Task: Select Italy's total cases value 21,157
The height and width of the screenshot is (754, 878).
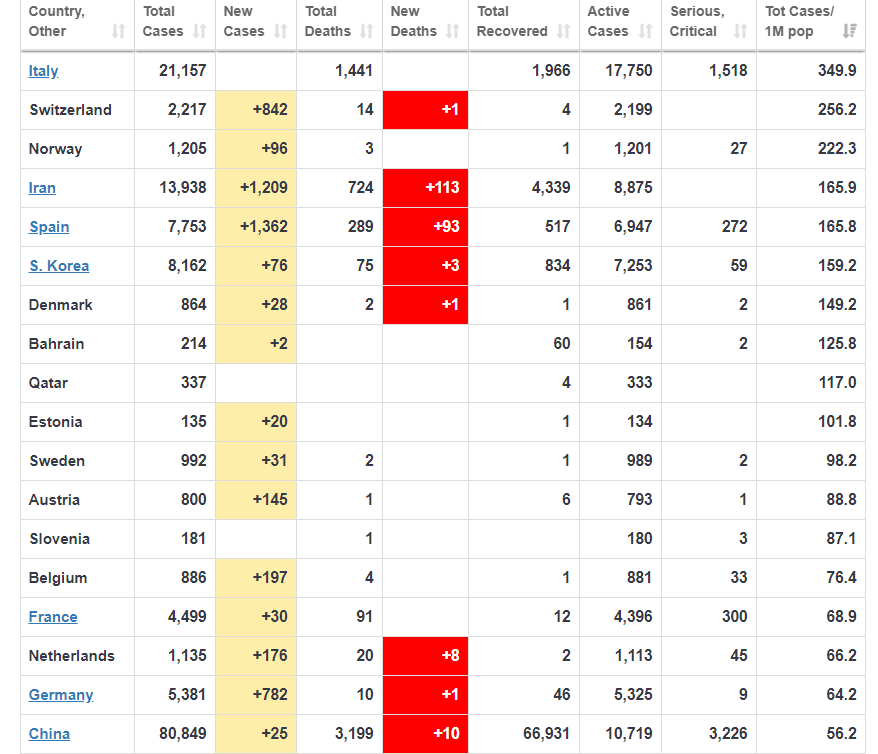Action: [x=183, y=71]
